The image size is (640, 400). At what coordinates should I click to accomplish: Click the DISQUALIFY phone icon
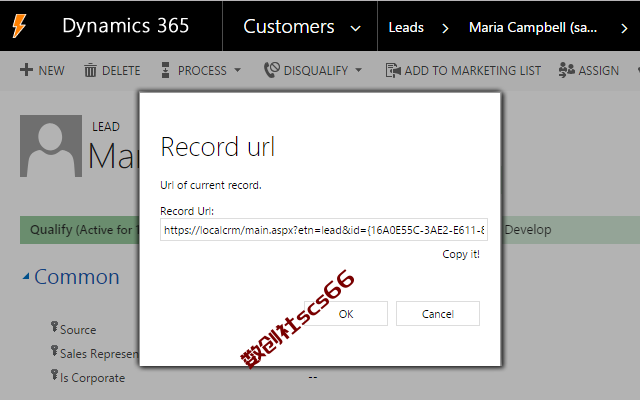271,70
